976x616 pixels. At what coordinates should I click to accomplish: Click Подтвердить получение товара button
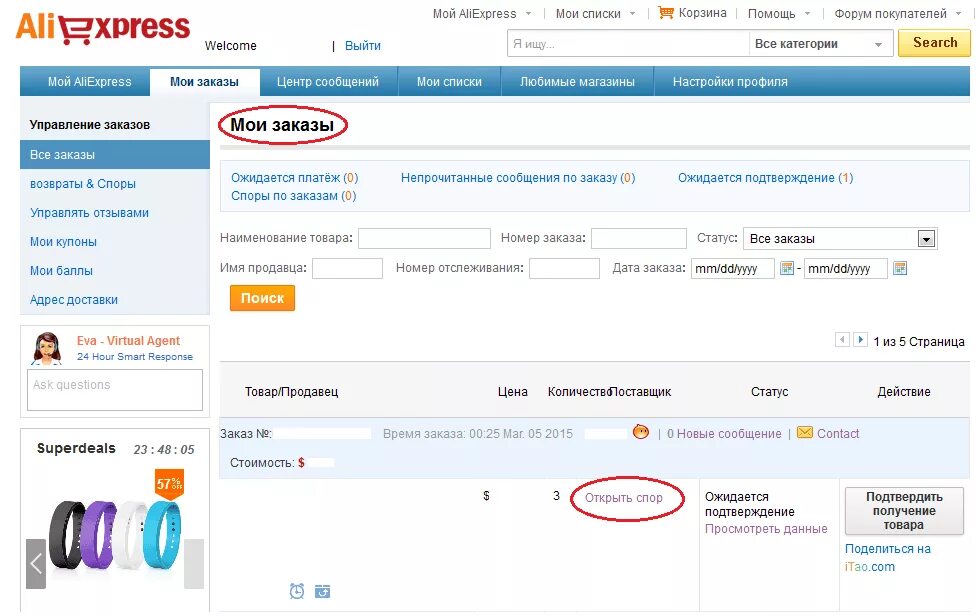coord(904,511)
